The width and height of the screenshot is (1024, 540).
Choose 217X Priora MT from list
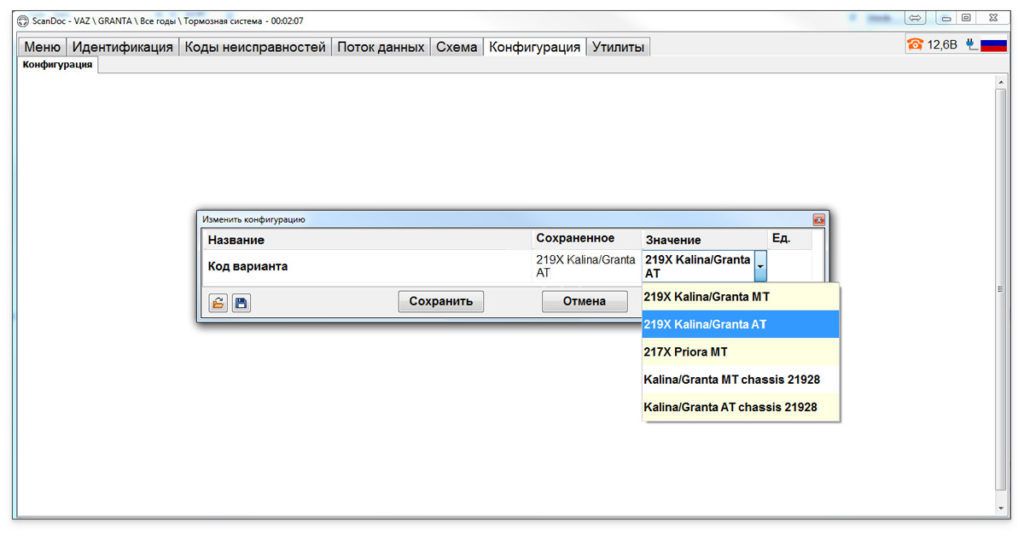click(x=740, y=352)
